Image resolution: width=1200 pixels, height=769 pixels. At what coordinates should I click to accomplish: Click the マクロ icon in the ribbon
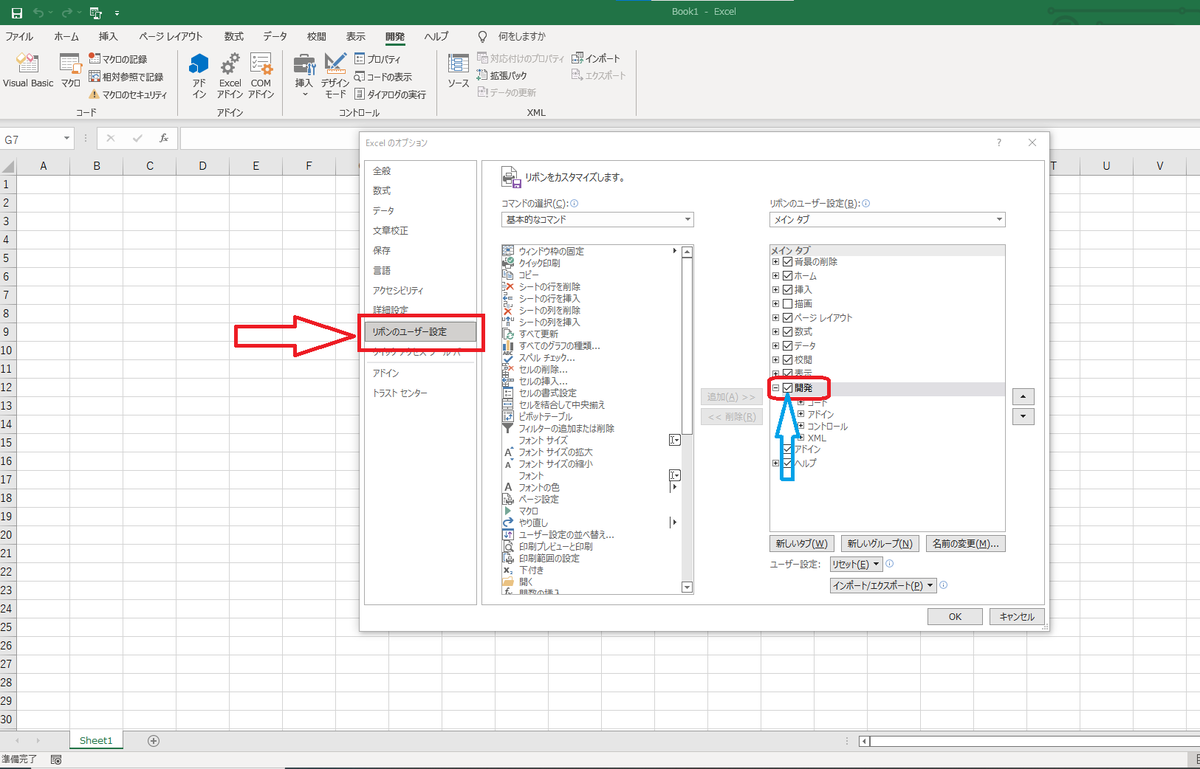point(70,70)
